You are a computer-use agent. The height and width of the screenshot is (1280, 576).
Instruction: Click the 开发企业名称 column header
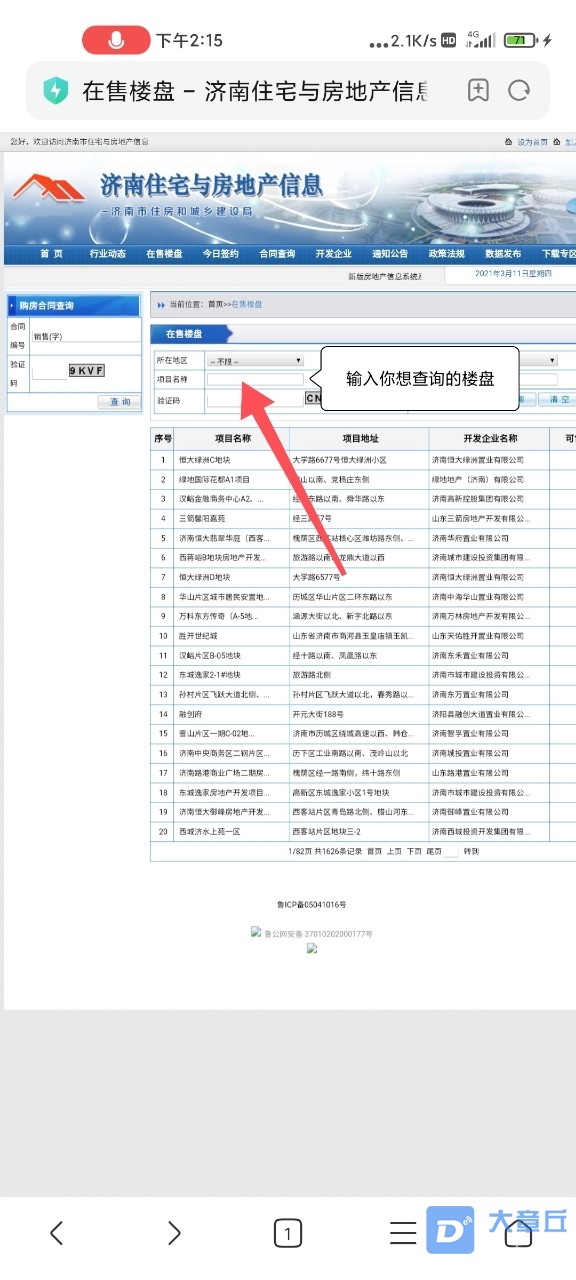click(490, 438)
